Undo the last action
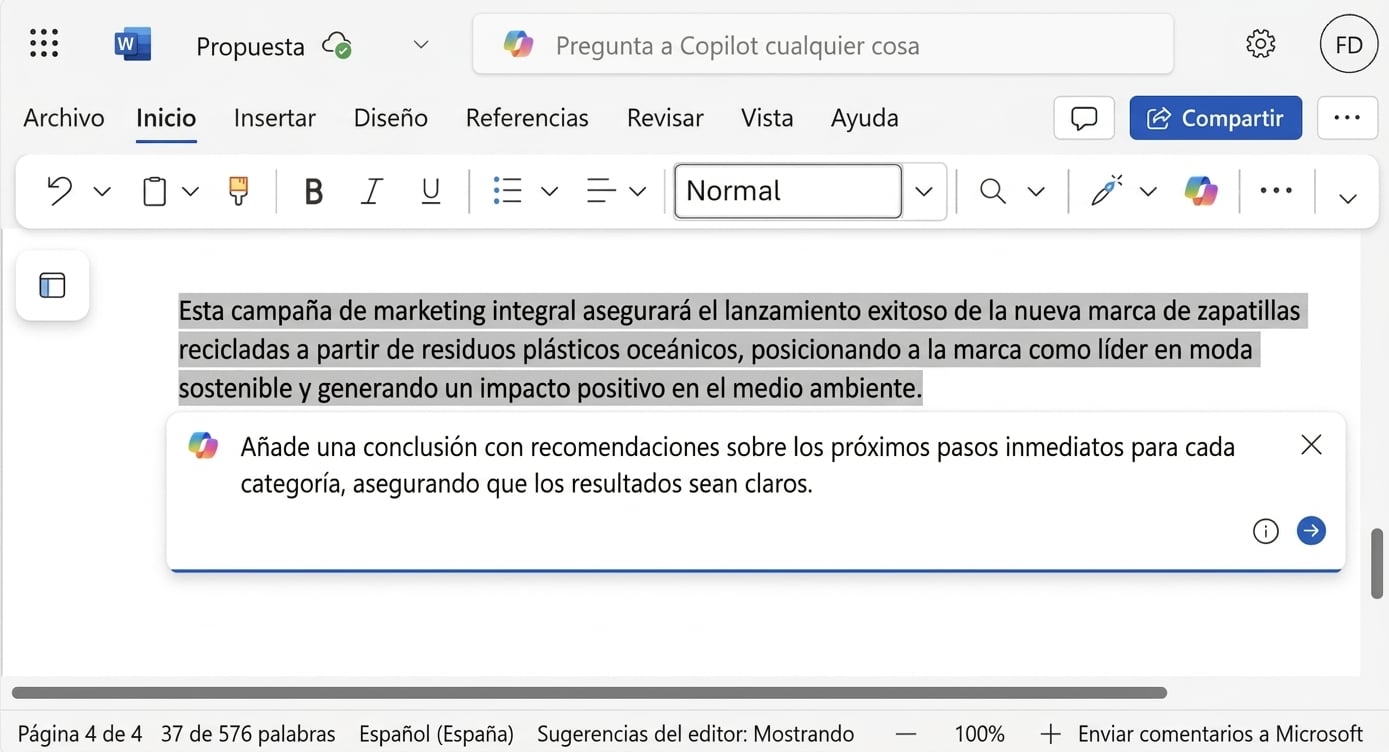Screen dimensions: 1389x752 tap(60, 191)
